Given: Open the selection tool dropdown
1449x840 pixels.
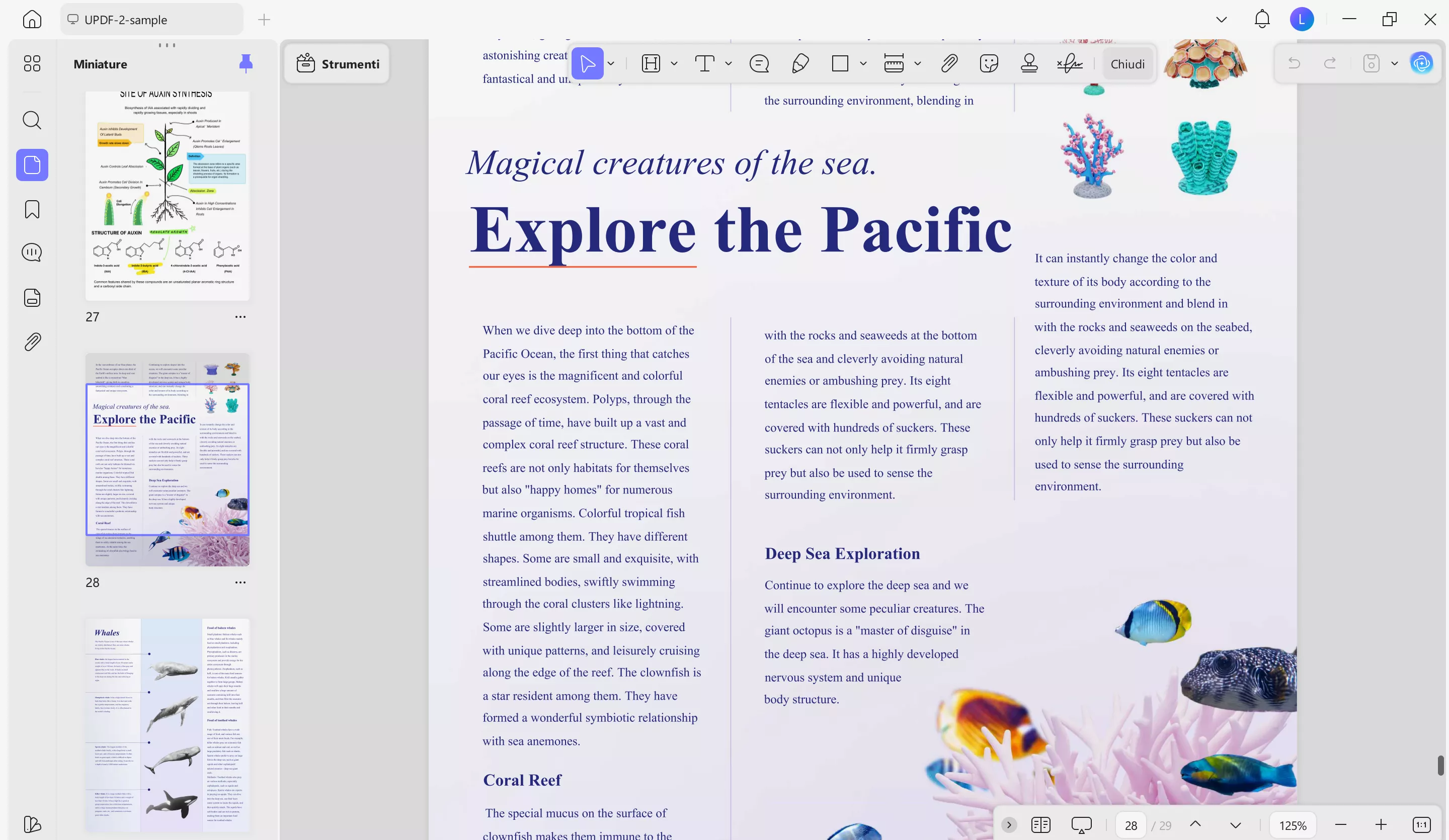Looking at the screenshot, I should click(610, 63).
